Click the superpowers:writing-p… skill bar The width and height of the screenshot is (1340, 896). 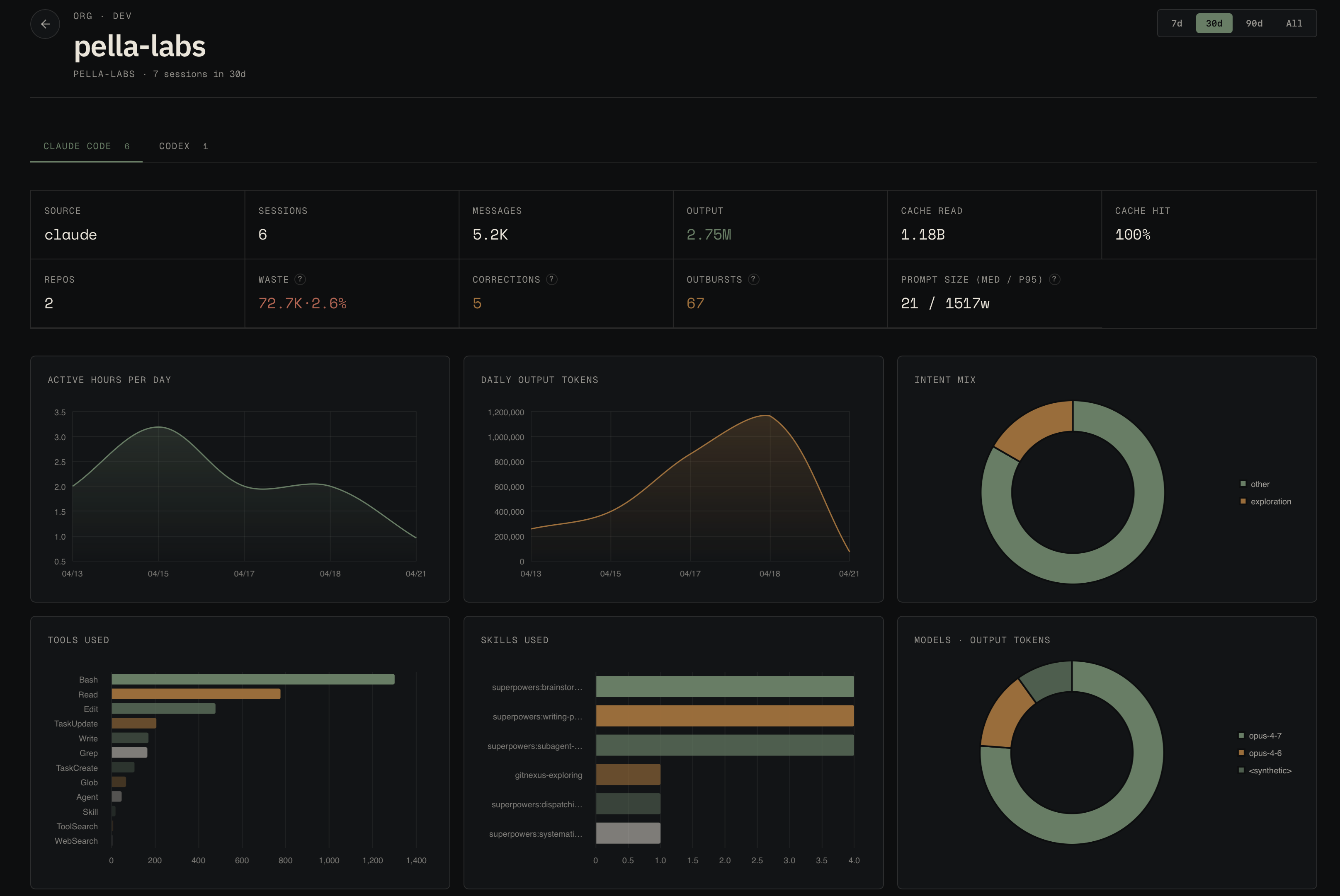pos(725,716)
